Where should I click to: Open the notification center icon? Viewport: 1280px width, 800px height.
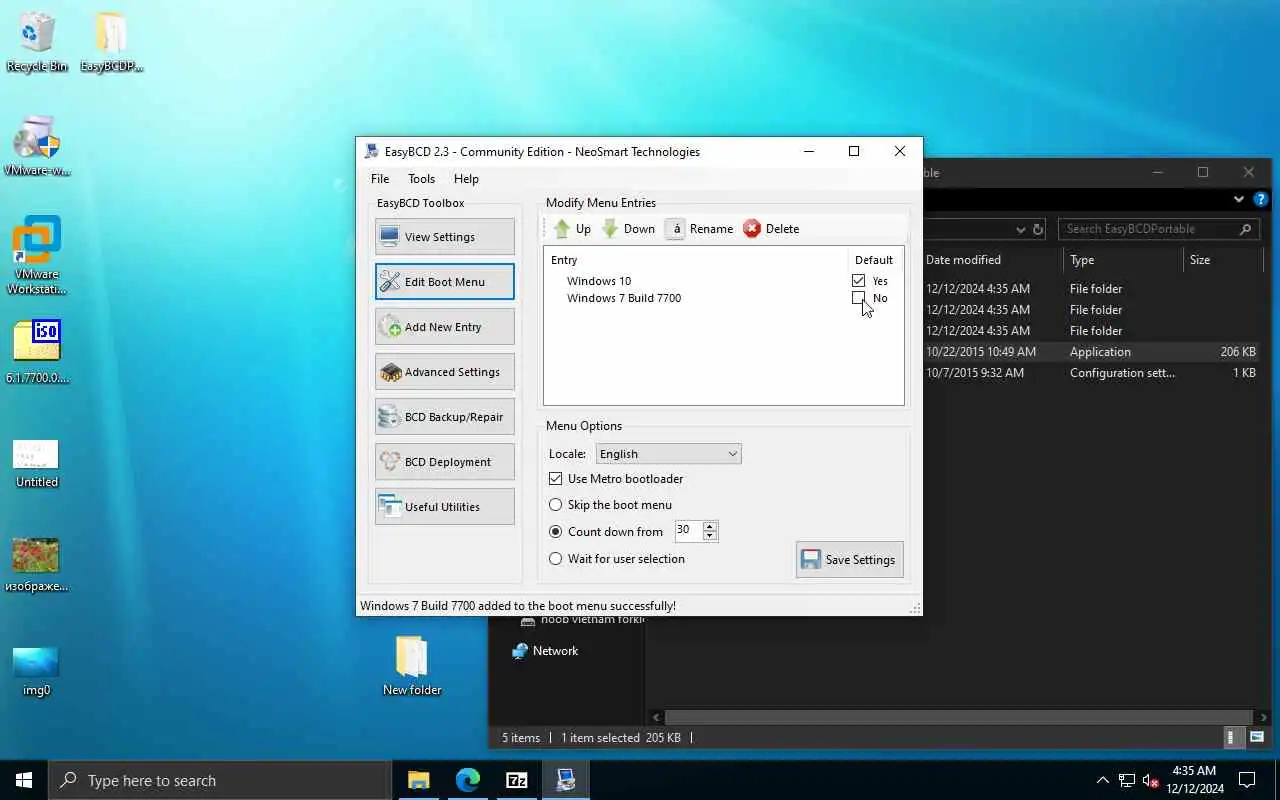click(x=1248, y=780)
